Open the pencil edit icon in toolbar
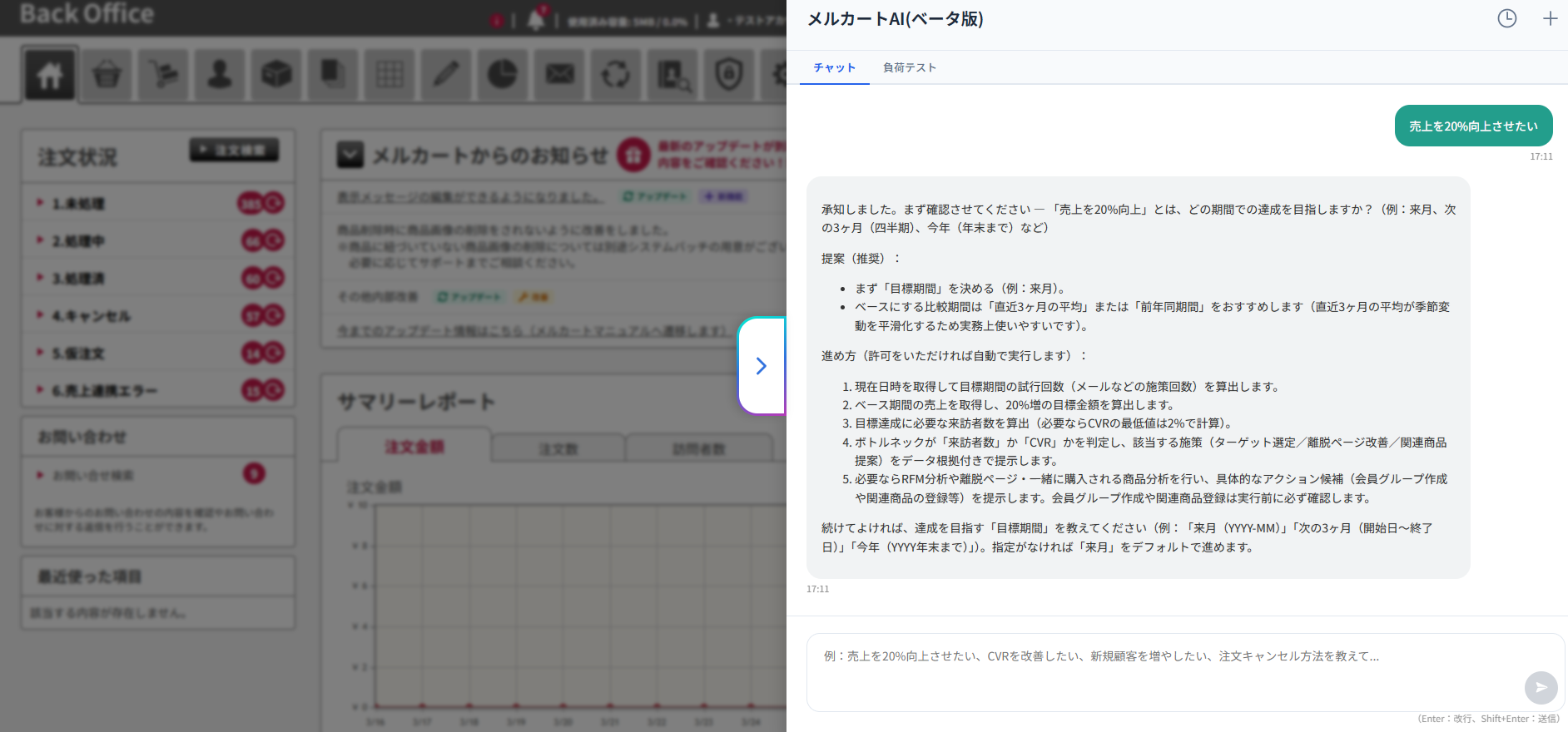The height and width of the screenshot is (732, 1568). pos(446,75)
